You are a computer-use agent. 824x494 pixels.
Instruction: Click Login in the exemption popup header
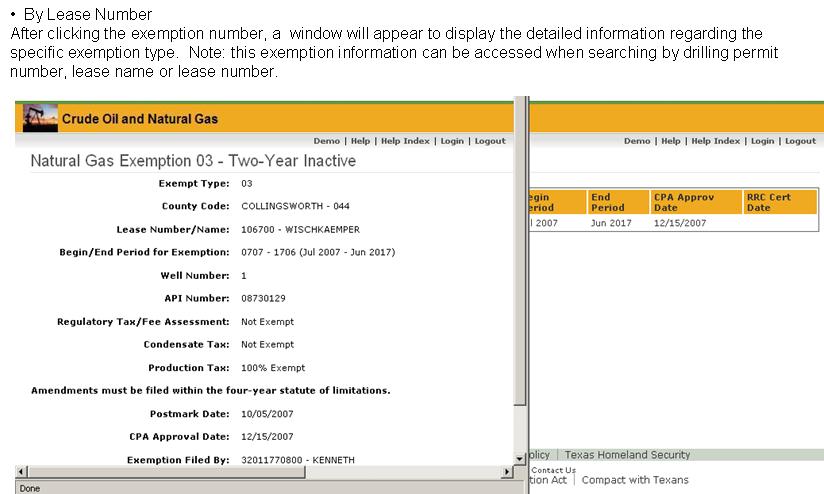(451, 141)
